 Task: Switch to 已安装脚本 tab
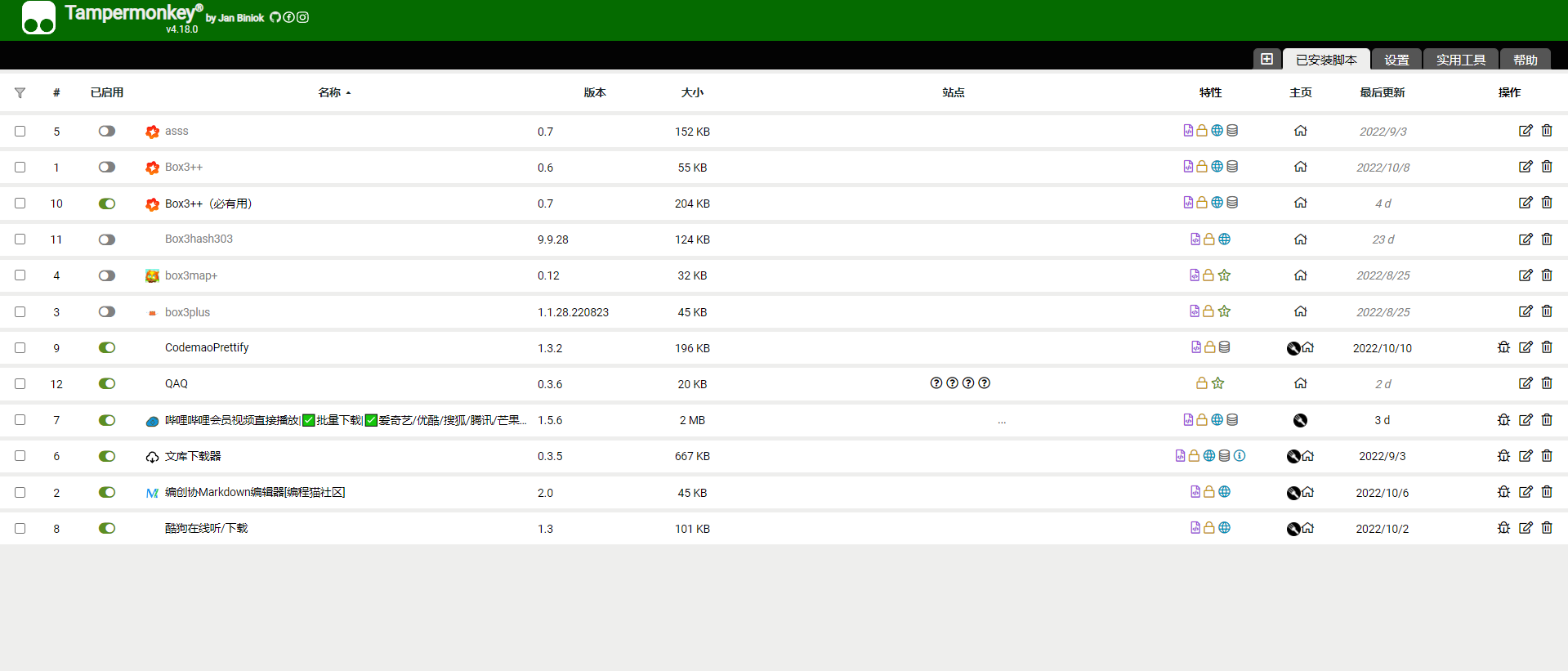click(1326, 60)
